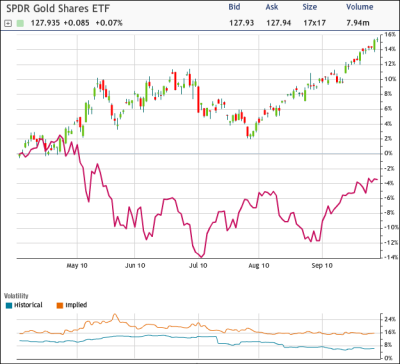The width and height of the screenshot is (400, 364).
Task: Click the Volume column header
Action: (x=359, y=7)
